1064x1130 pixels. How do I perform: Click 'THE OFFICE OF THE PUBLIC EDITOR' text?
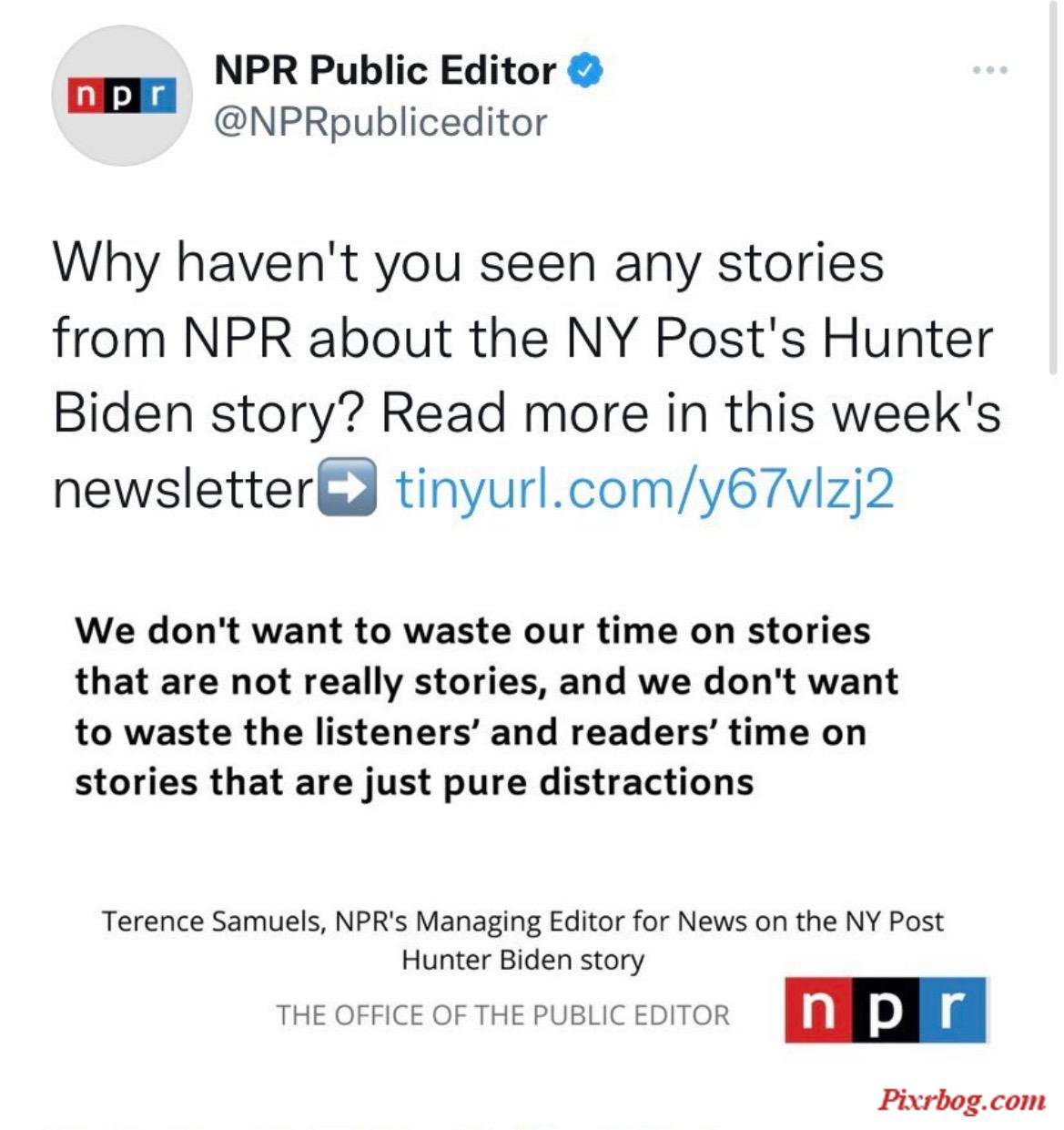point(503,1015)
